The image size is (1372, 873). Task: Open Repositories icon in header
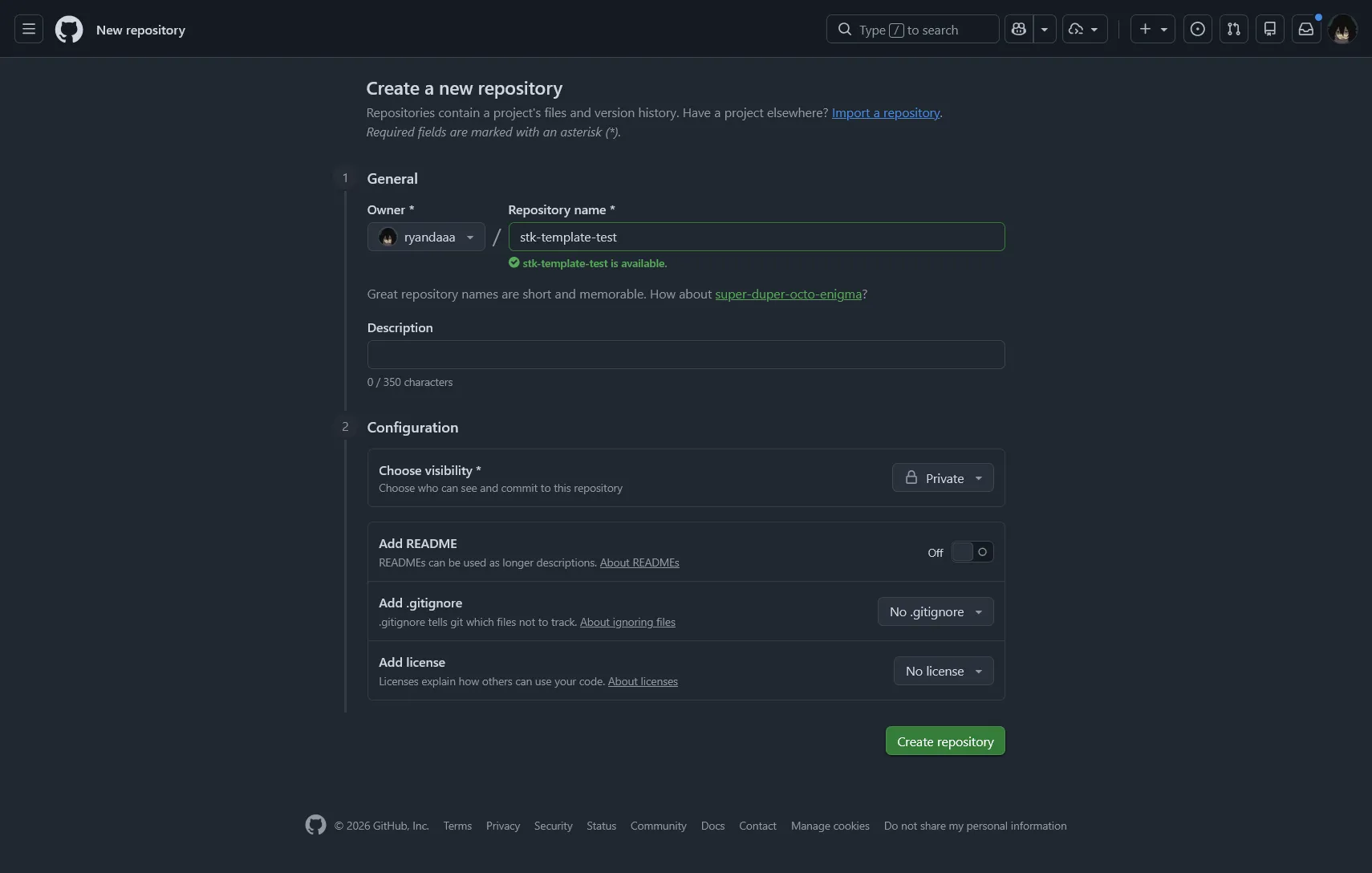[x=1270, y=30]
